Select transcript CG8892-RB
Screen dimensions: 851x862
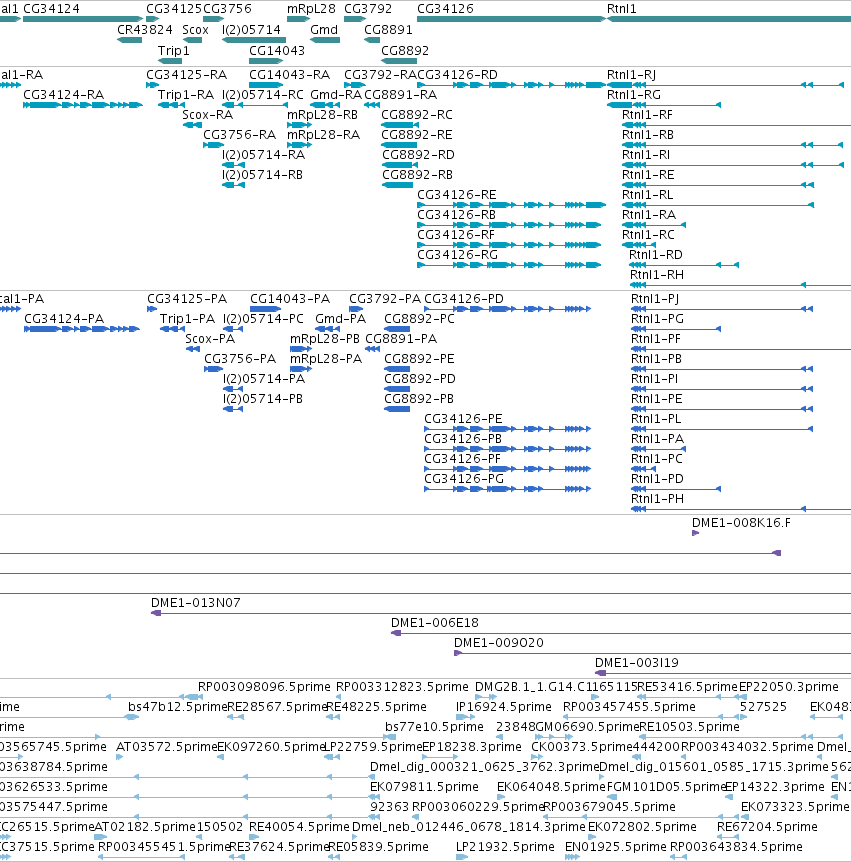[417, 175]
